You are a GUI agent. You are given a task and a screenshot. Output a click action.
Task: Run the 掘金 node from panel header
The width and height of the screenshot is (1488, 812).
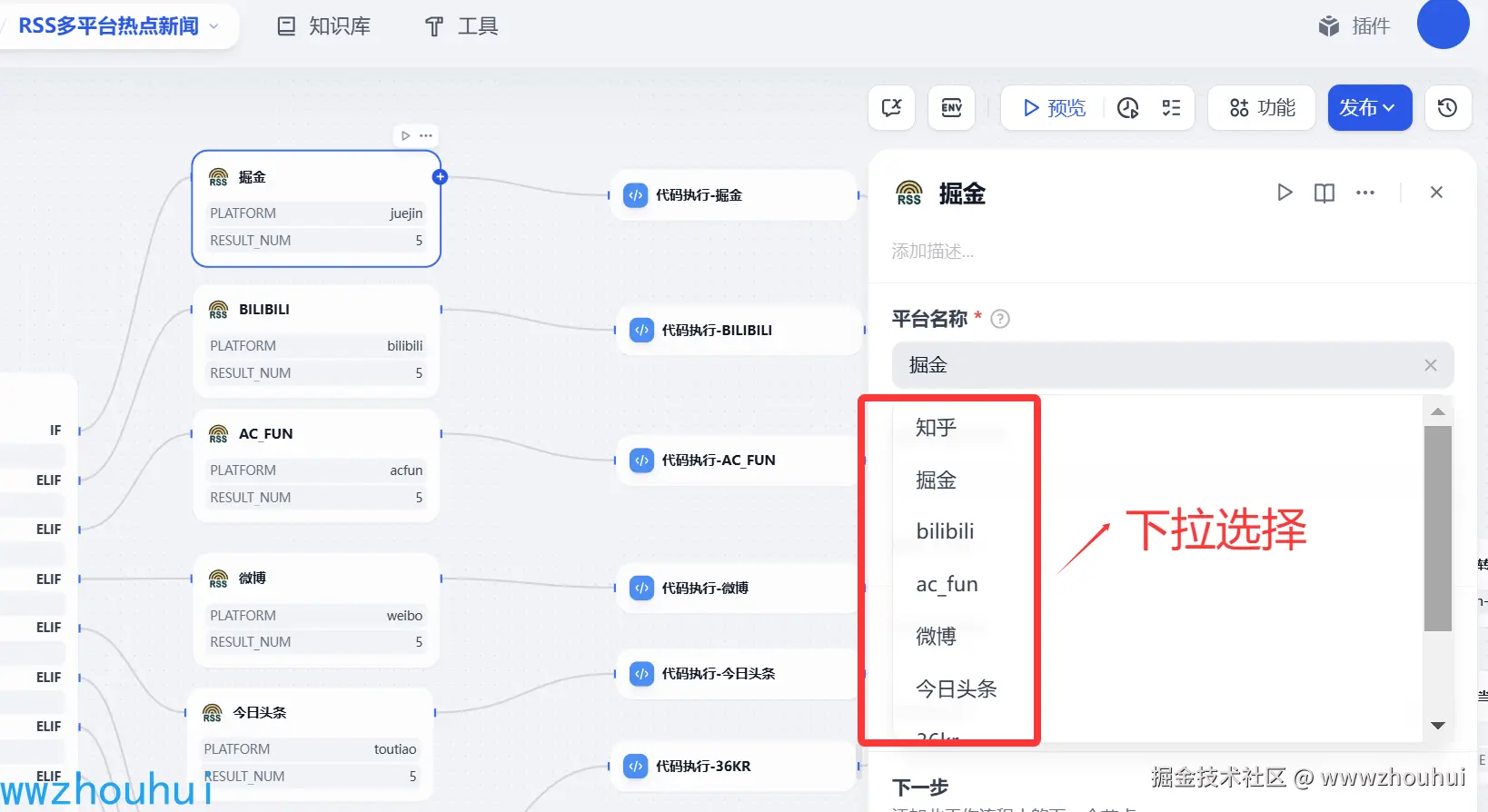(1285, 193)
